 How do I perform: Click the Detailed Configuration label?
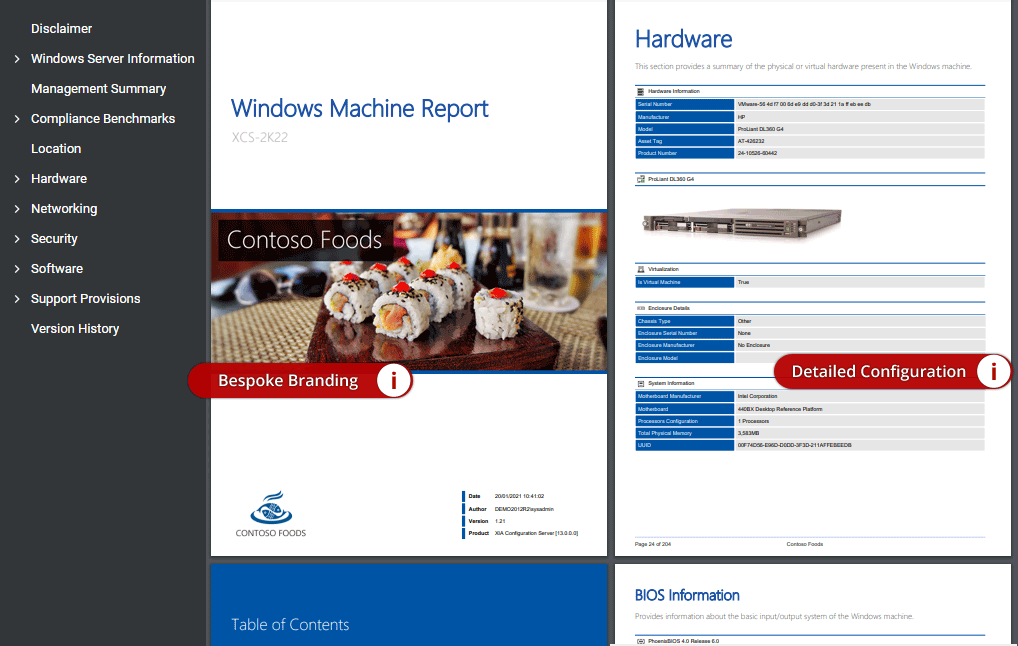click(x=878, y=371)
